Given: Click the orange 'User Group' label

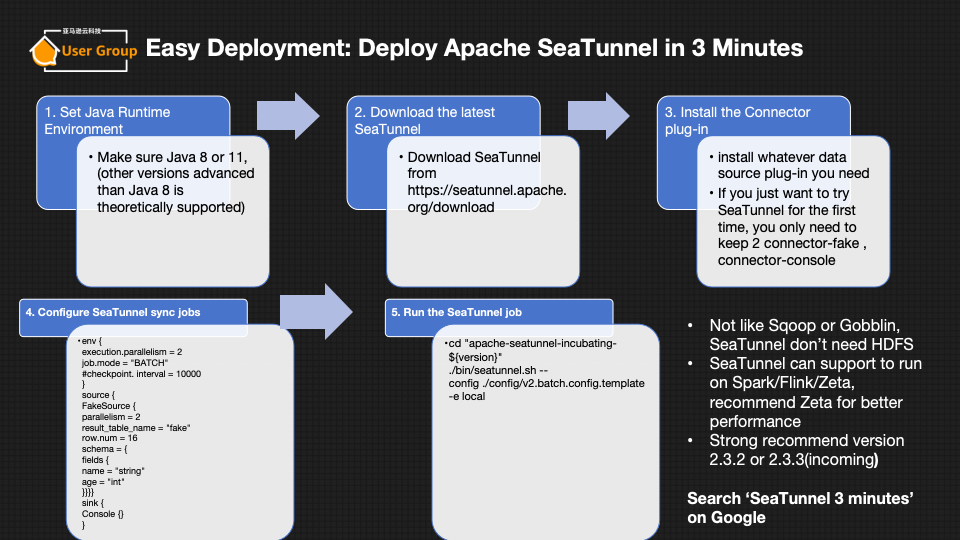Looking at the screenshot, I should [x=99, y=51].
